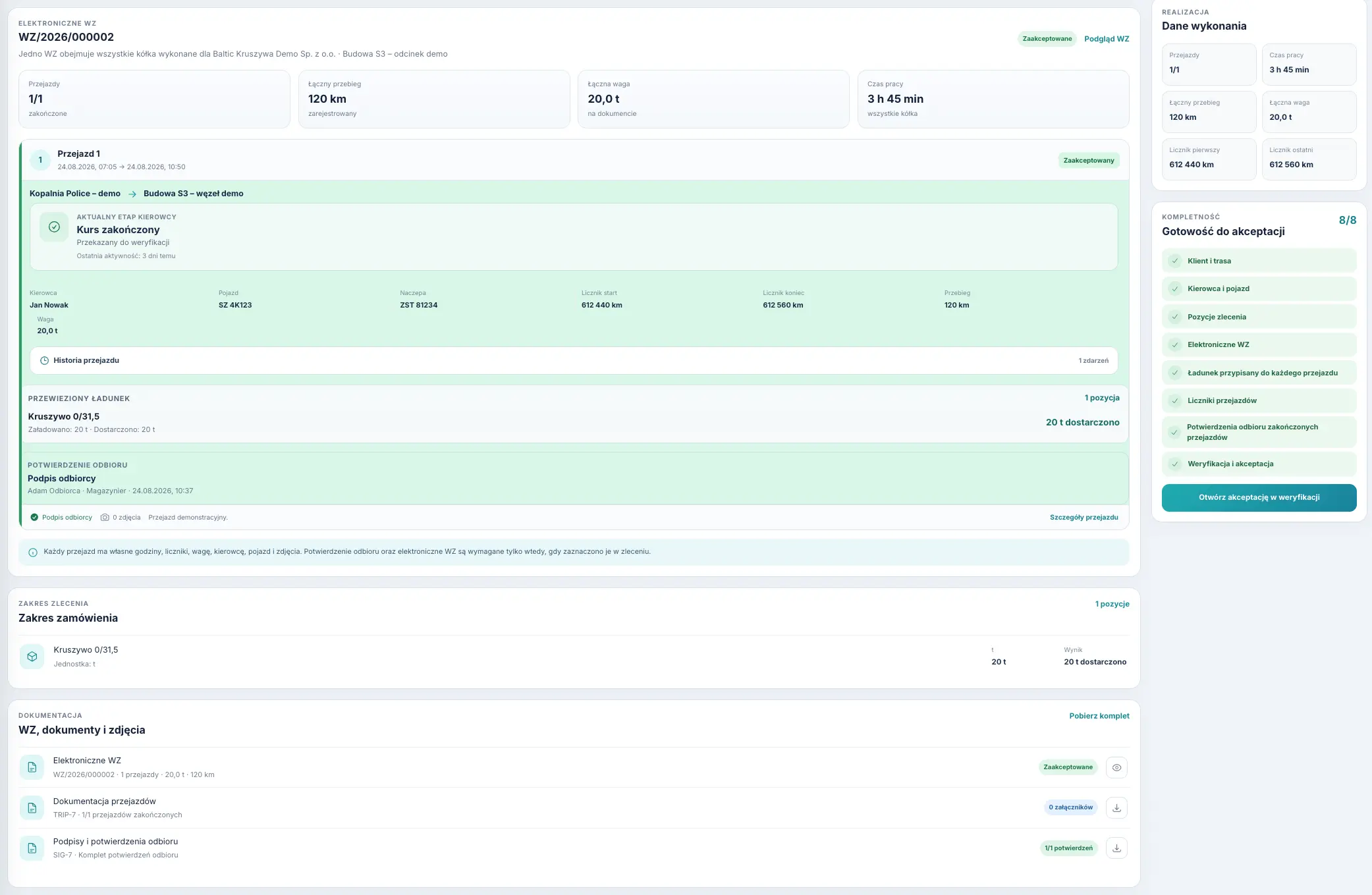Image resolution: width=1372 pixels, height=895 pixels.
Task: Click the Przejazd 1 number badge
Action: tap(40, 160)
